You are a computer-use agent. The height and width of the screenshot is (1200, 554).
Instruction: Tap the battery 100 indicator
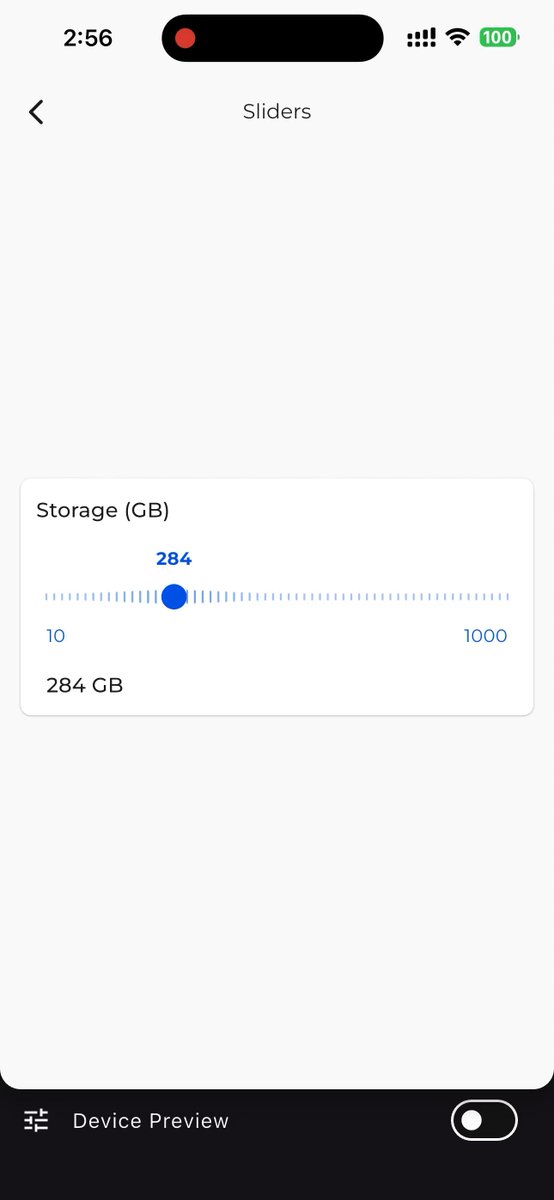498,38
